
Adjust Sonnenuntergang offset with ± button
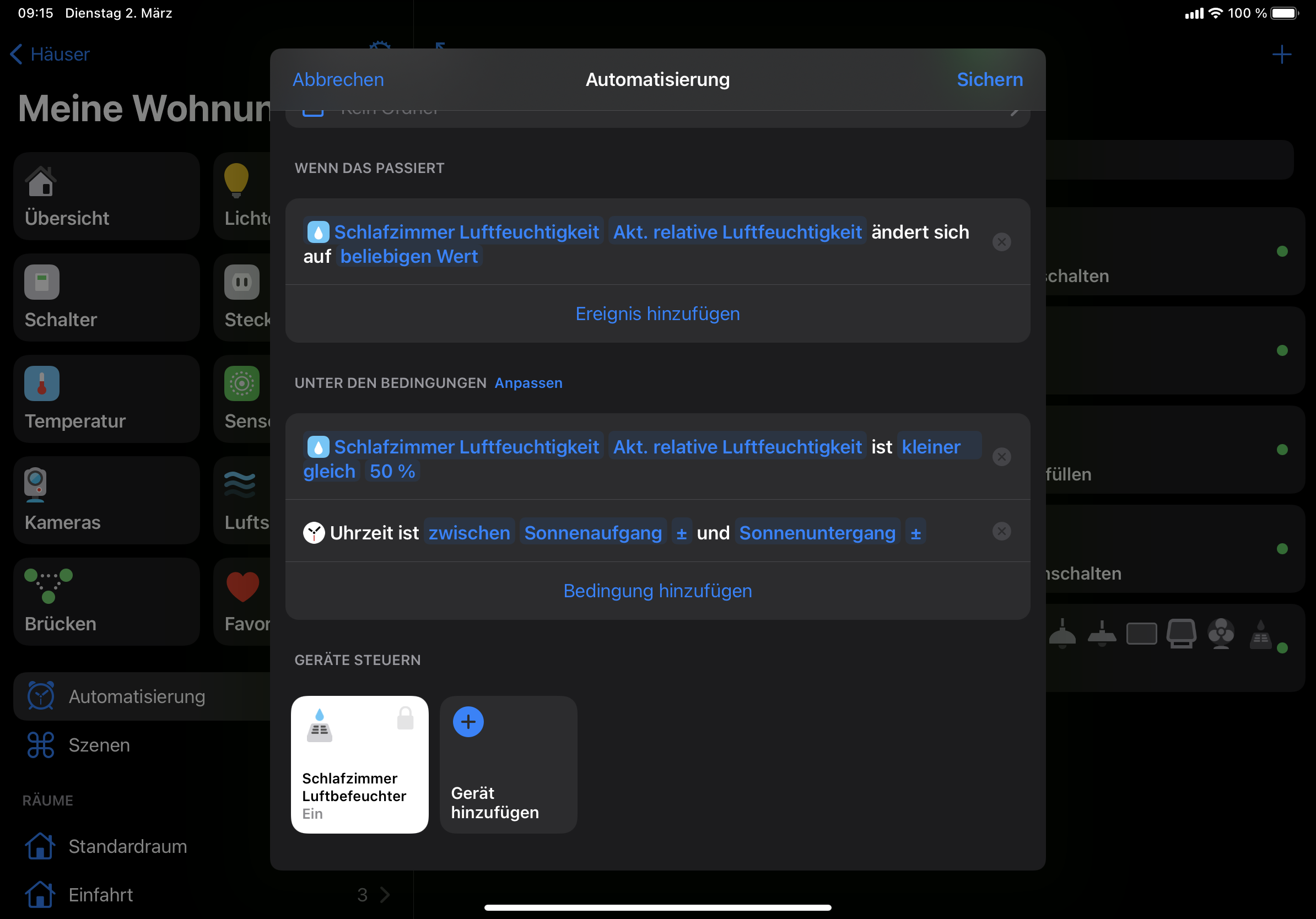pos(915,533)
